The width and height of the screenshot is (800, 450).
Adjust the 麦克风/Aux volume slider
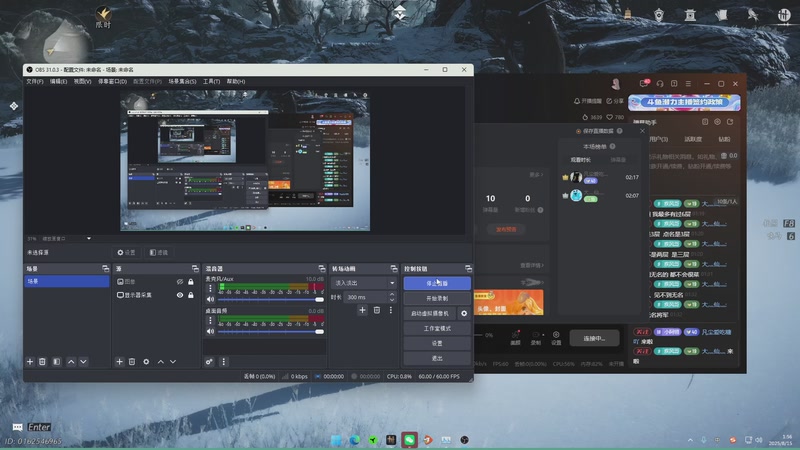click(x=270, y=299)
